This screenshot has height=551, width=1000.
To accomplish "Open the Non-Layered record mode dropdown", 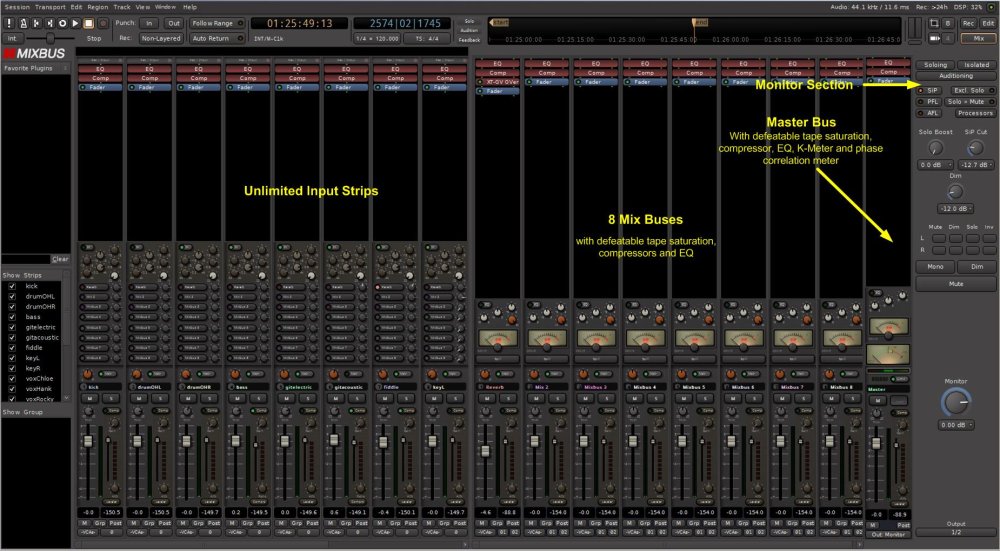I will [161, 38].
